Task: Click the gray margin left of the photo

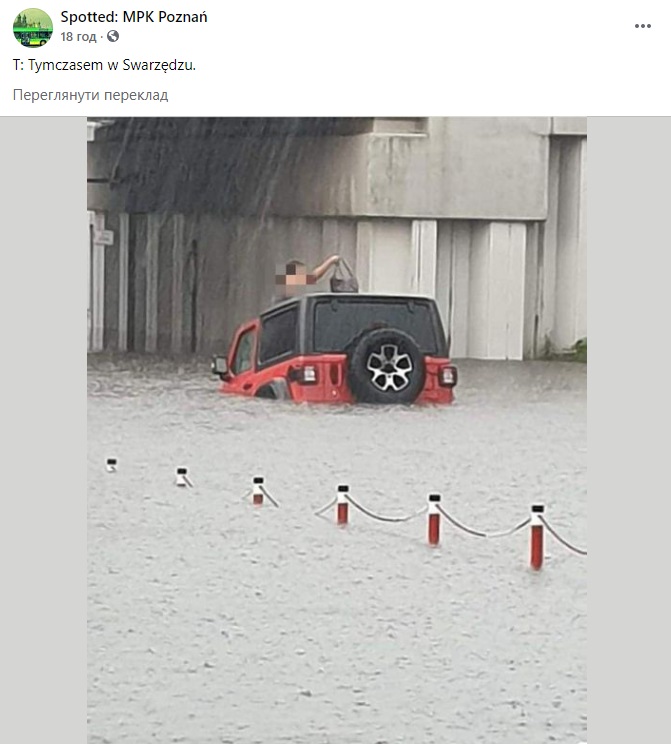Action: [44, 430]
